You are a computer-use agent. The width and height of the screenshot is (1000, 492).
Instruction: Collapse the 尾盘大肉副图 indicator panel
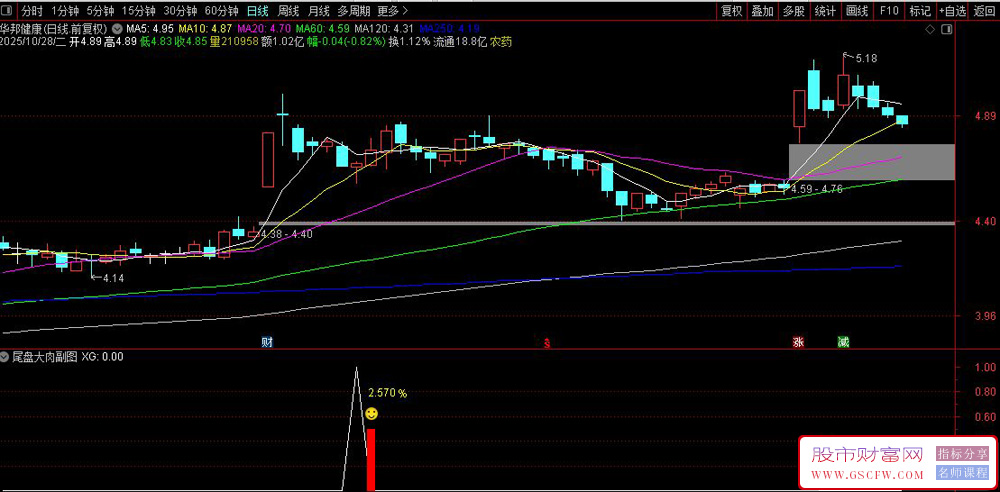pos(5,357)
